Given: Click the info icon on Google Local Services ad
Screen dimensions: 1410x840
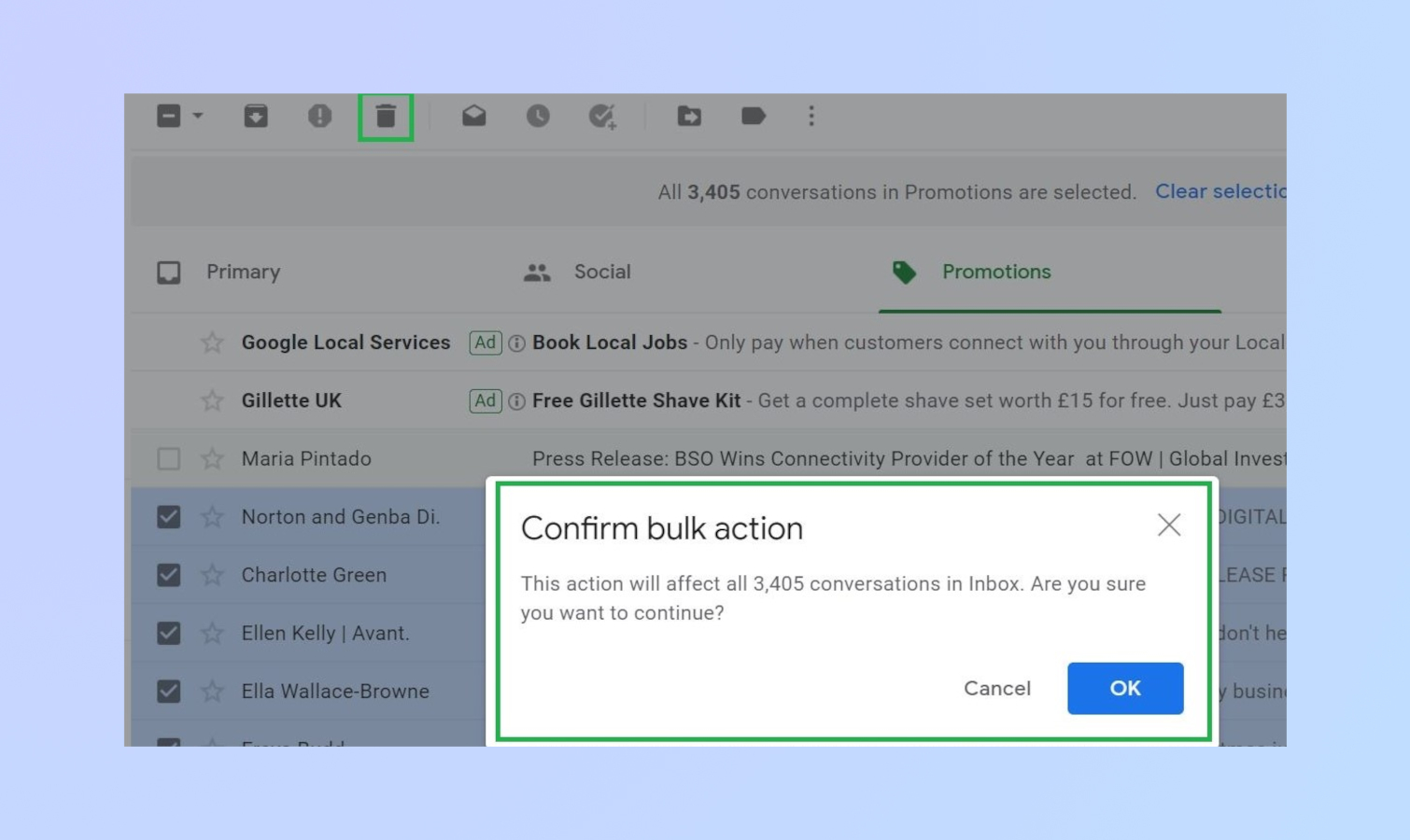Looking at the screenshot, I should tap(516, 343).
